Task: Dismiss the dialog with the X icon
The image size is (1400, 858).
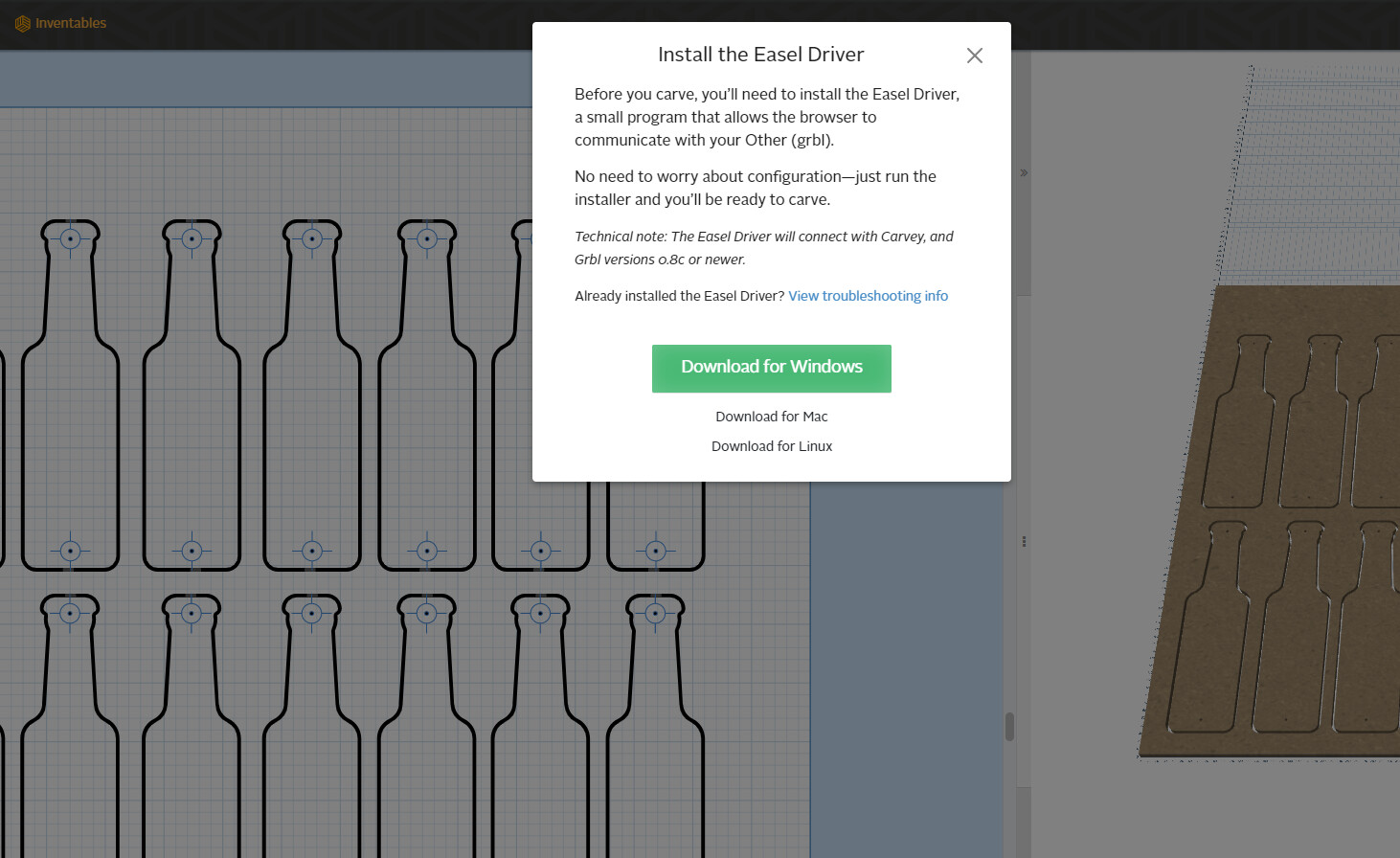Action: click(x=974, y=56)
